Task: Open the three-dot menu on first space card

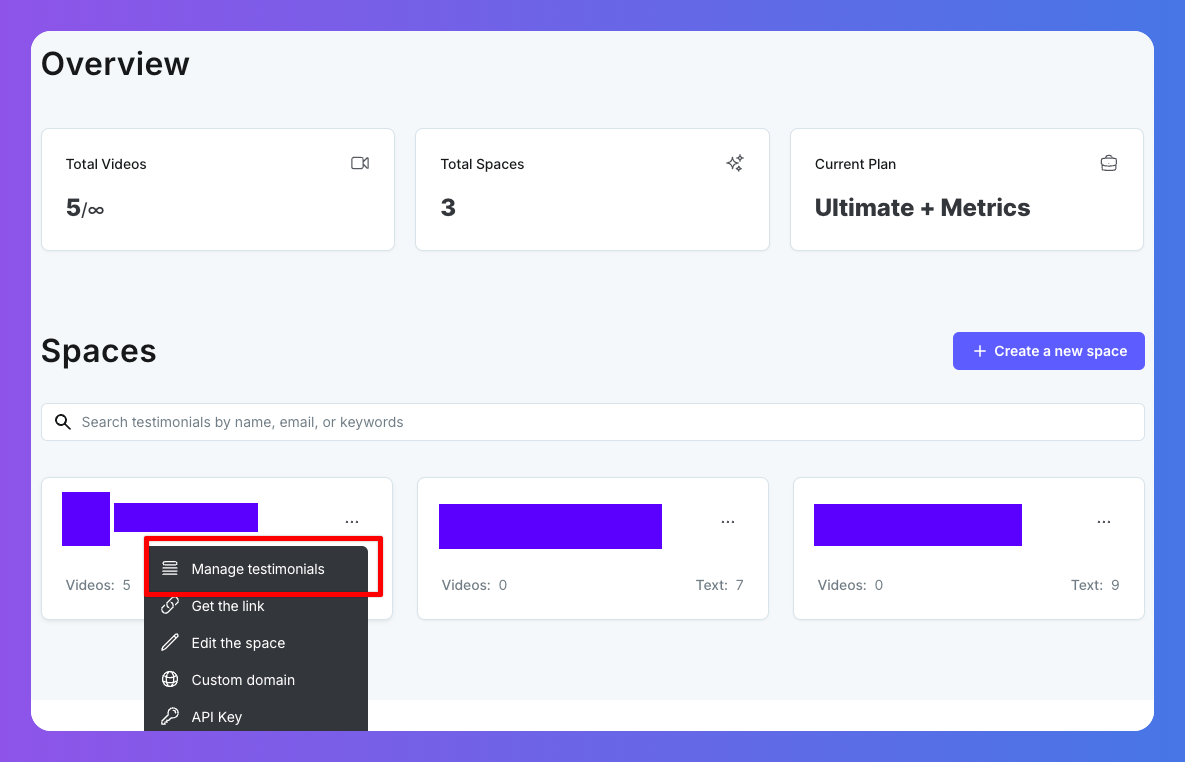Action: 352,522
